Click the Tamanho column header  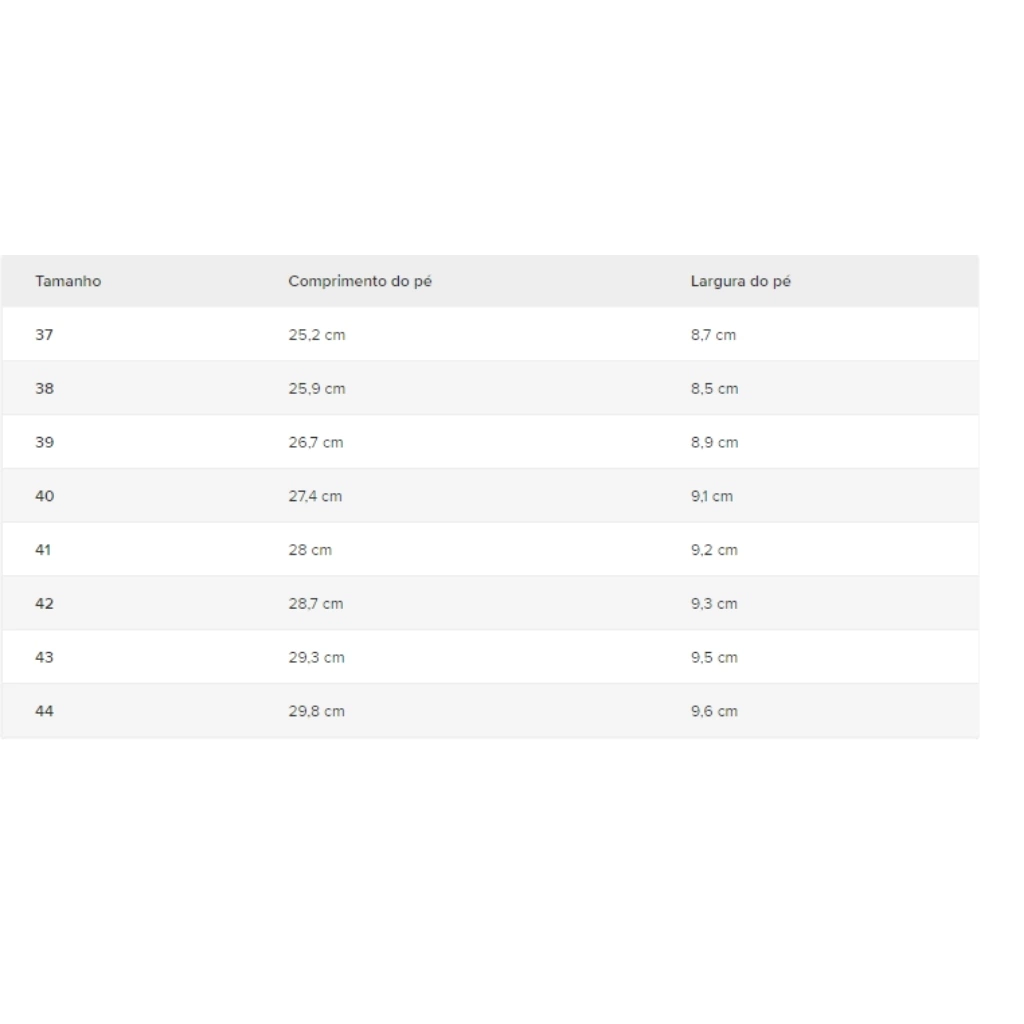[x=68, y=281]
